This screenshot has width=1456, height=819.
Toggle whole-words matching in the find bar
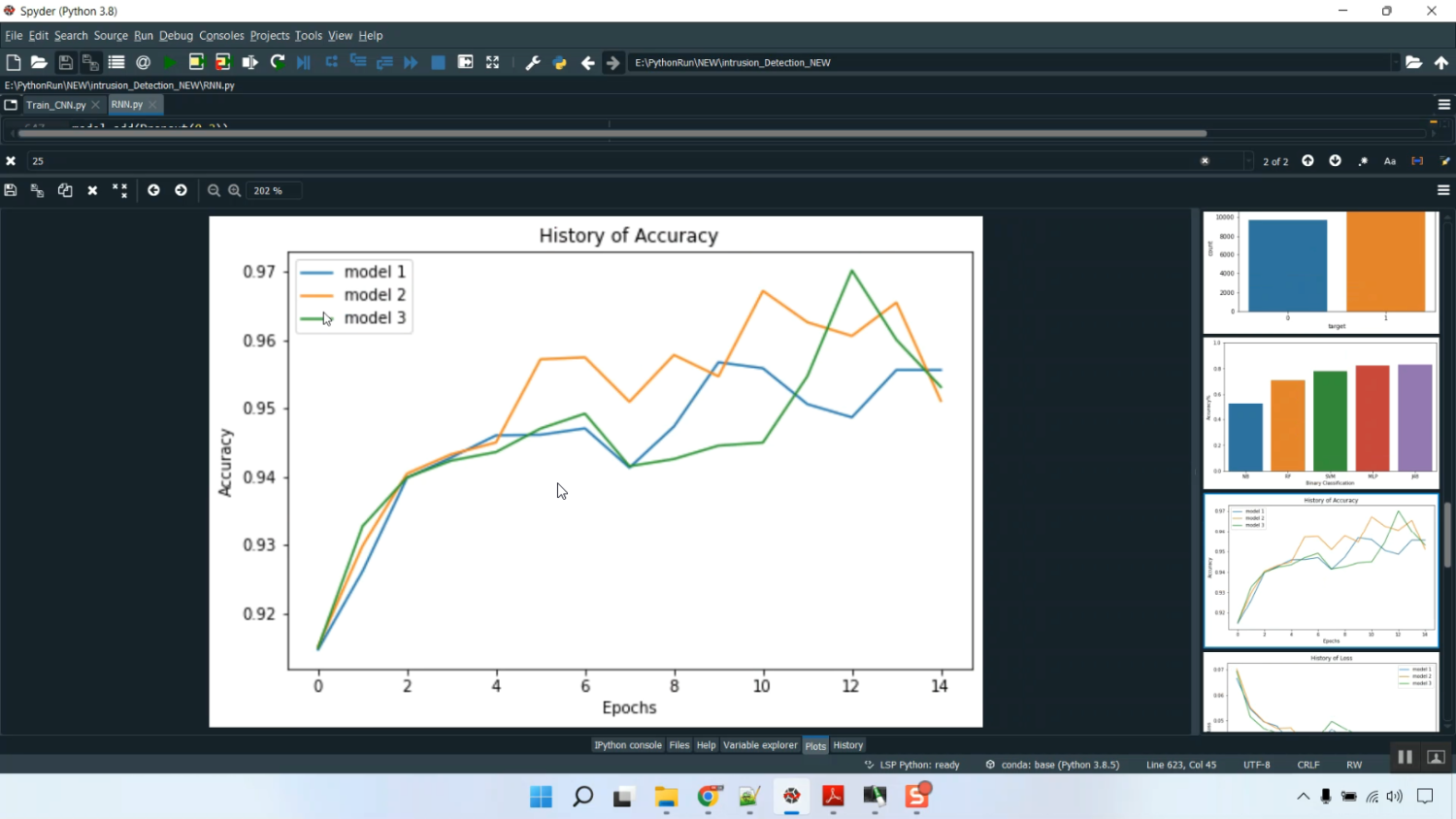tap(1417, 161)
